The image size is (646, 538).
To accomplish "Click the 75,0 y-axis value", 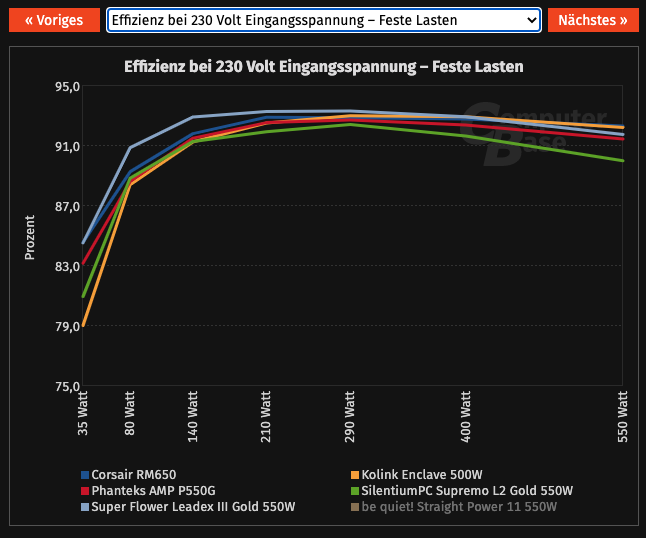I will (68, 386).
